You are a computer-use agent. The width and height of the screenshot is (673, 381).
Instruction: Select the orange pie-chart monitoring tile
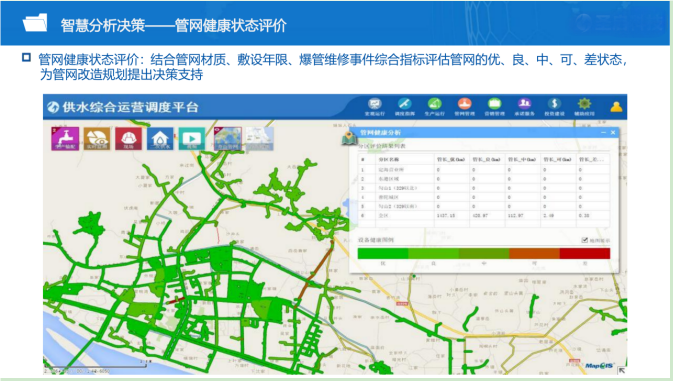coord(97,138)
